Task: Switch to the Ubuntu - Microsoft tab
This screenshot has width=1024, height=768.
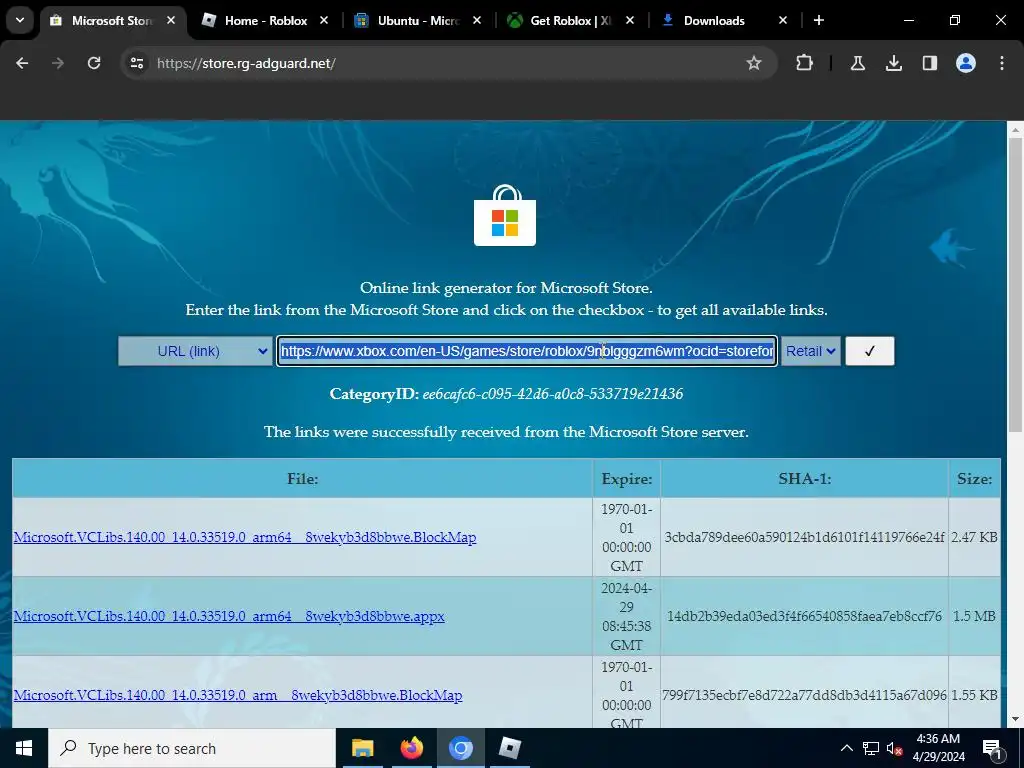Action: point(420,20)
